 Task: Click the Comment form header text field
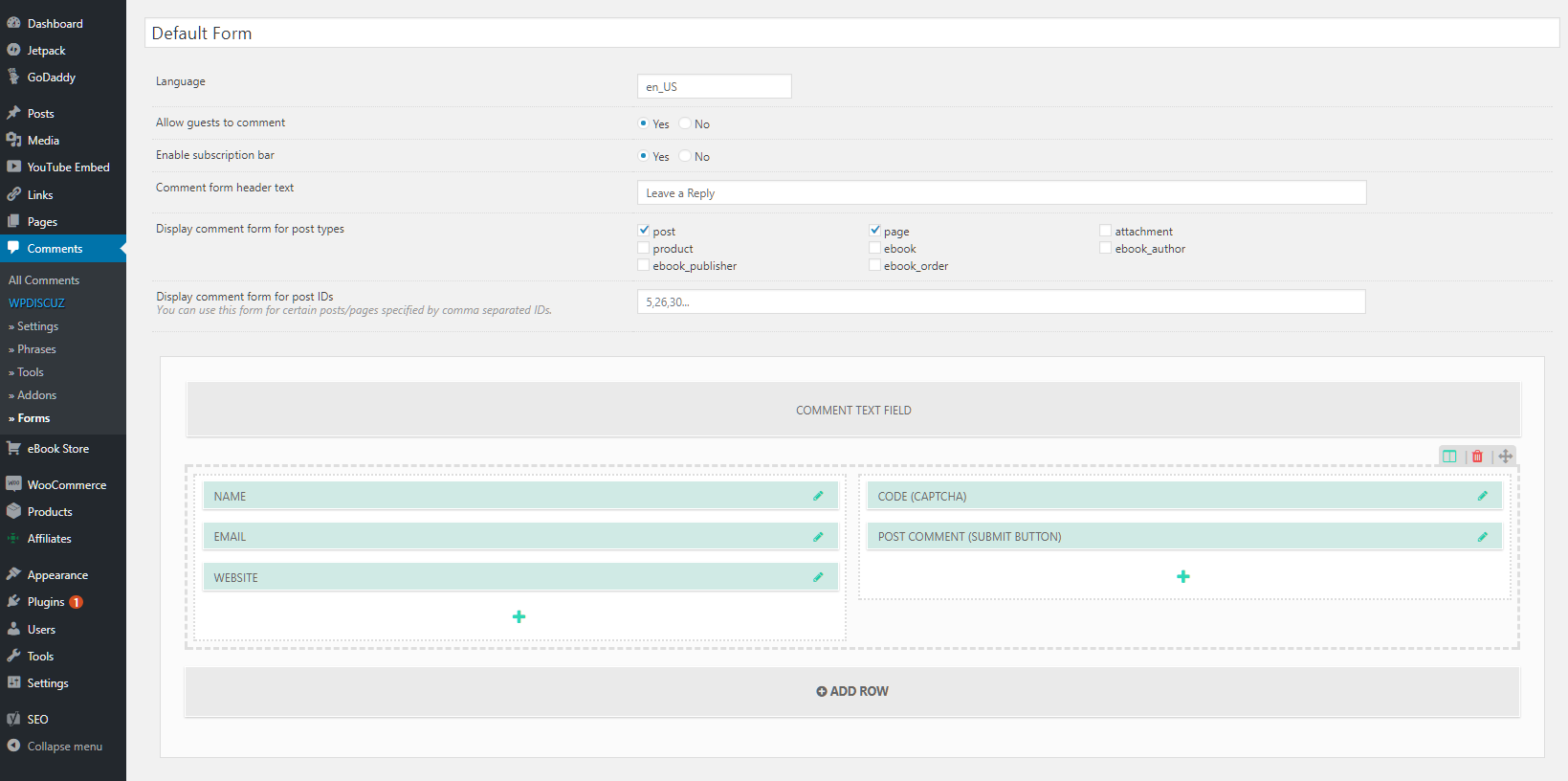coord(1001,193)
